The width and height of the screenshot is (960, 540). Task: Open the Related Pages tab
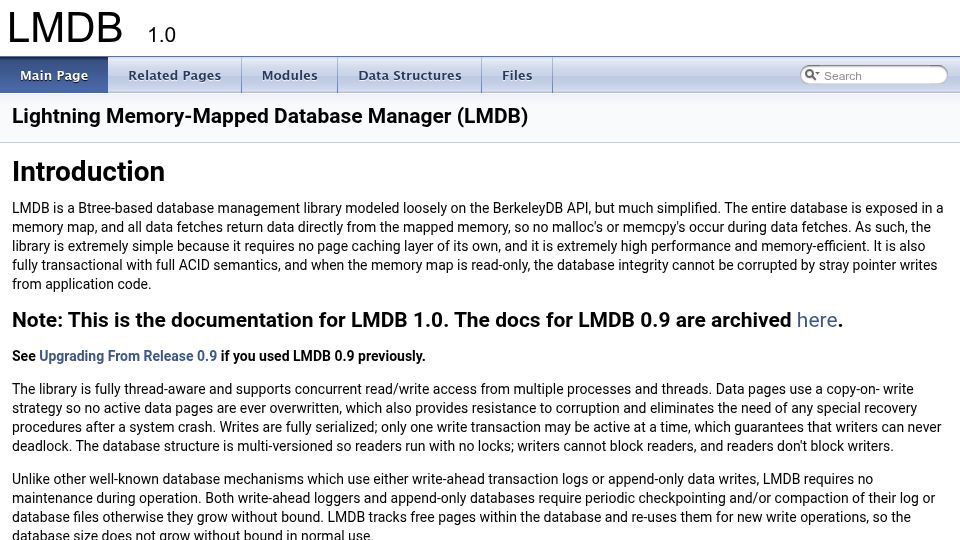[x=174, y=75]
